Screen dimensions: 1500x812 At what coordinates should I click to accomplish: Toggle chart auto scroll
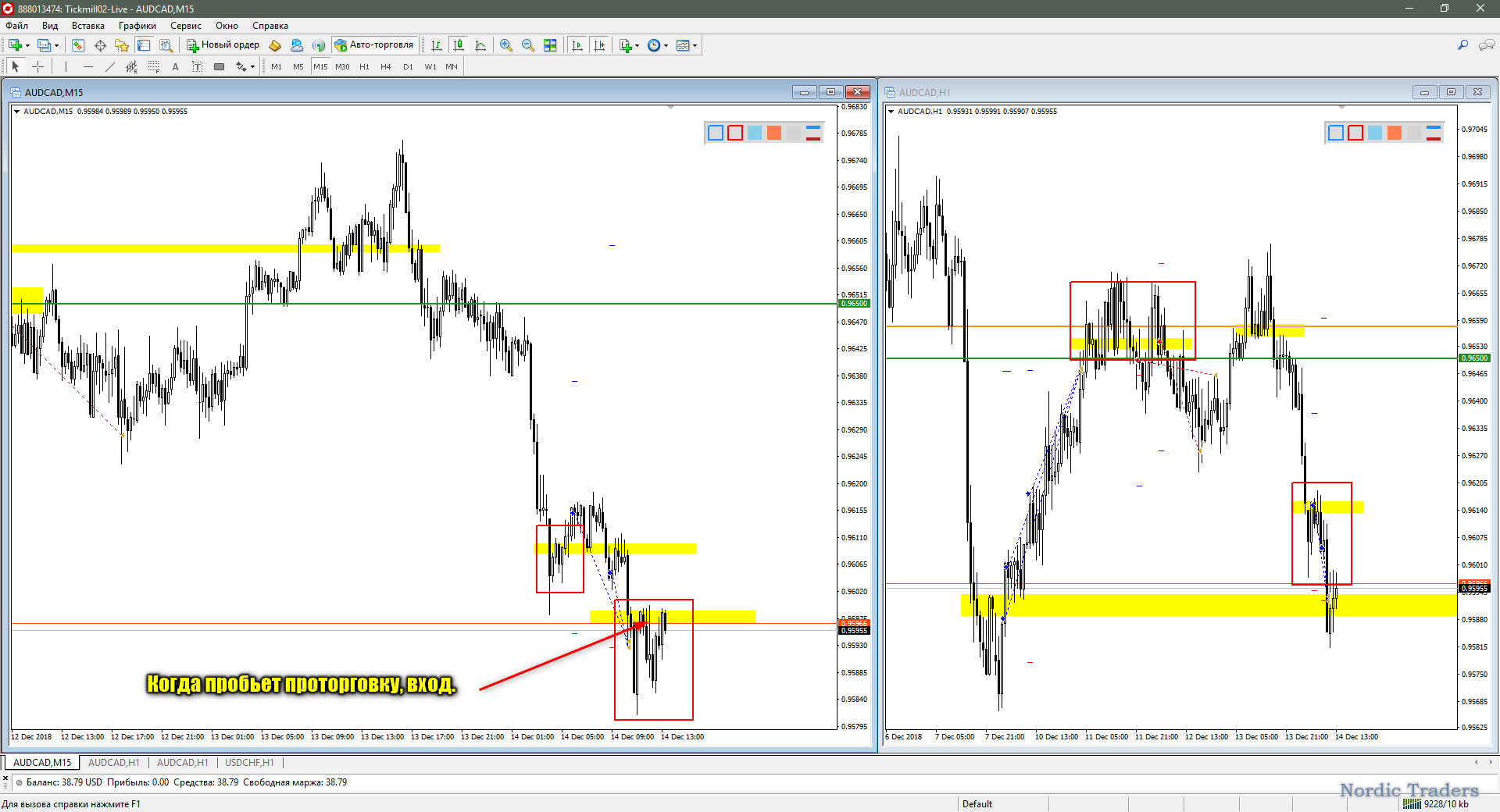click(577, 45)
